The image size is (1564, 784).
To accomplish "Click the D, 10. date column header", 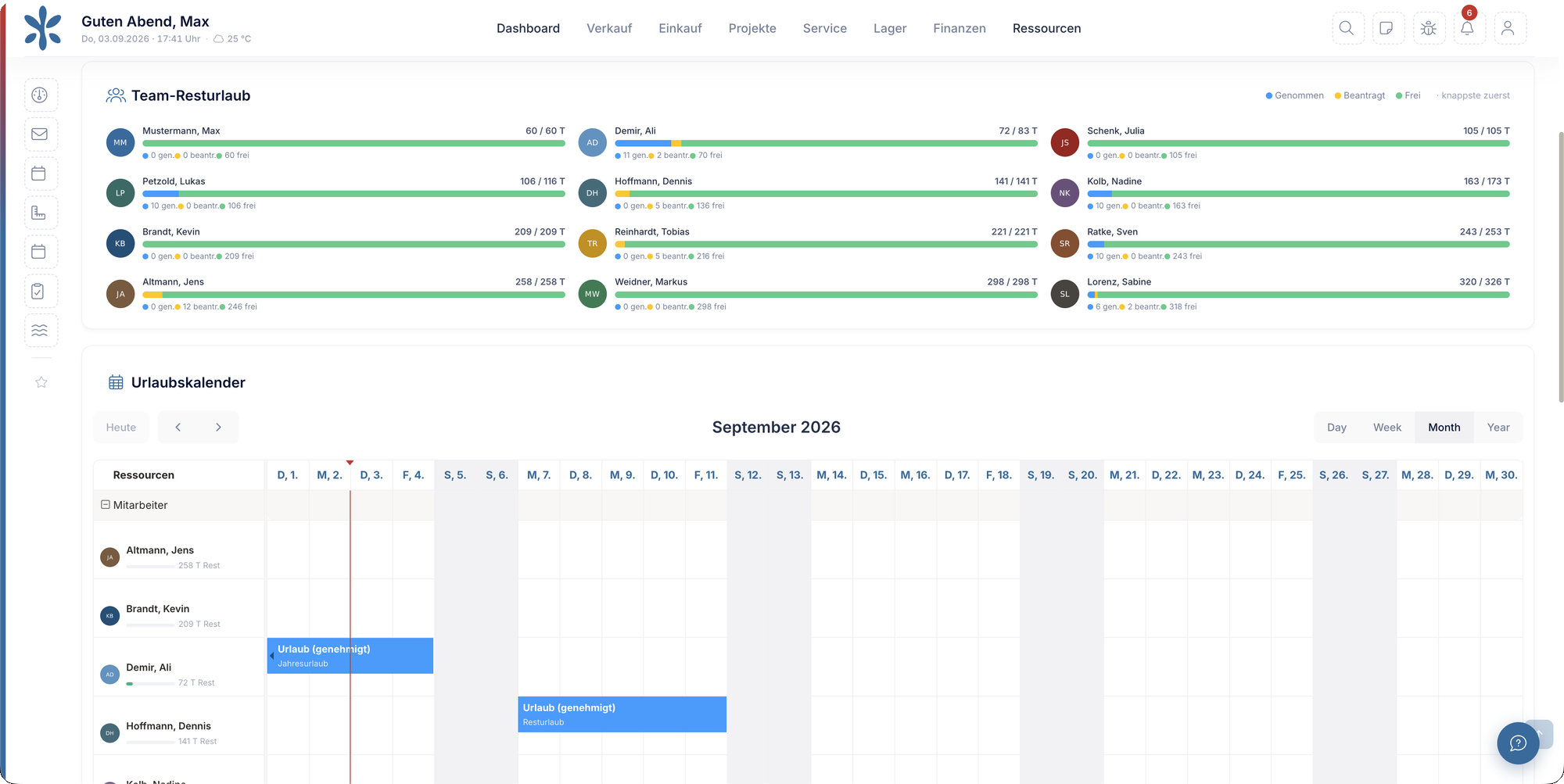I will (x=664, y=475).
